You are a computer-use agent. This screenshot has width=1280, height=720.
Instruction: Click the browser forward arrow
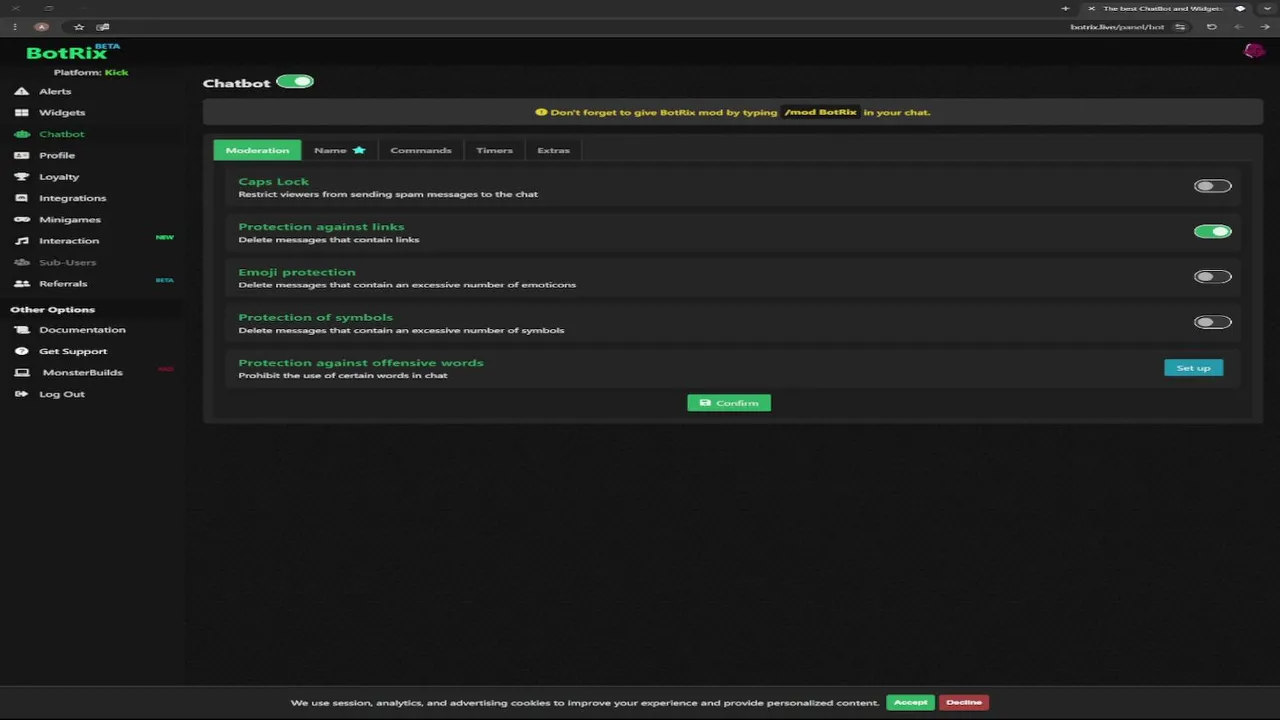[x=1265, y=27]
